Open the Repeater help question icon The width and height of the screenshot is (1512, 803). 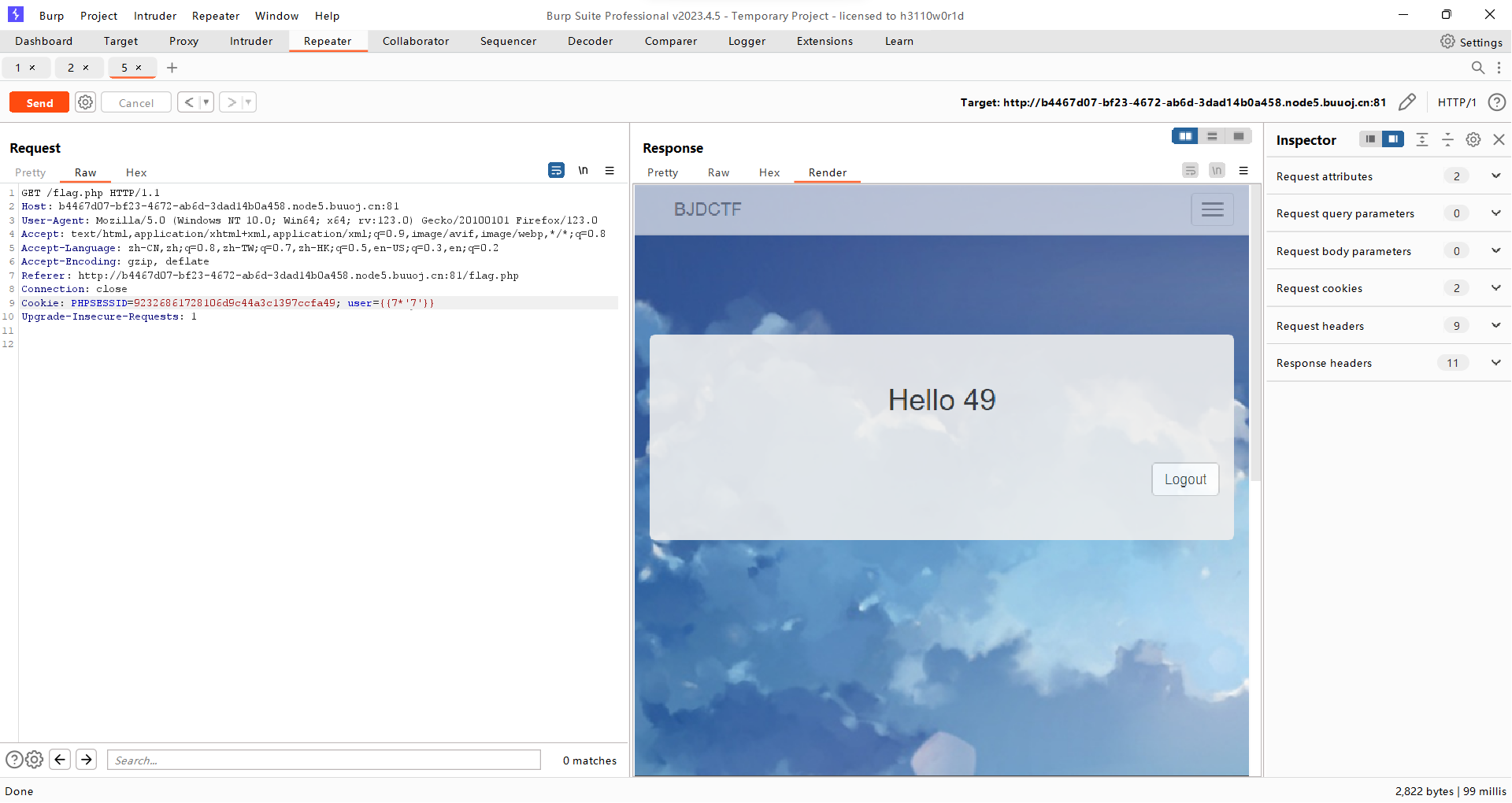click(1497, 102)
